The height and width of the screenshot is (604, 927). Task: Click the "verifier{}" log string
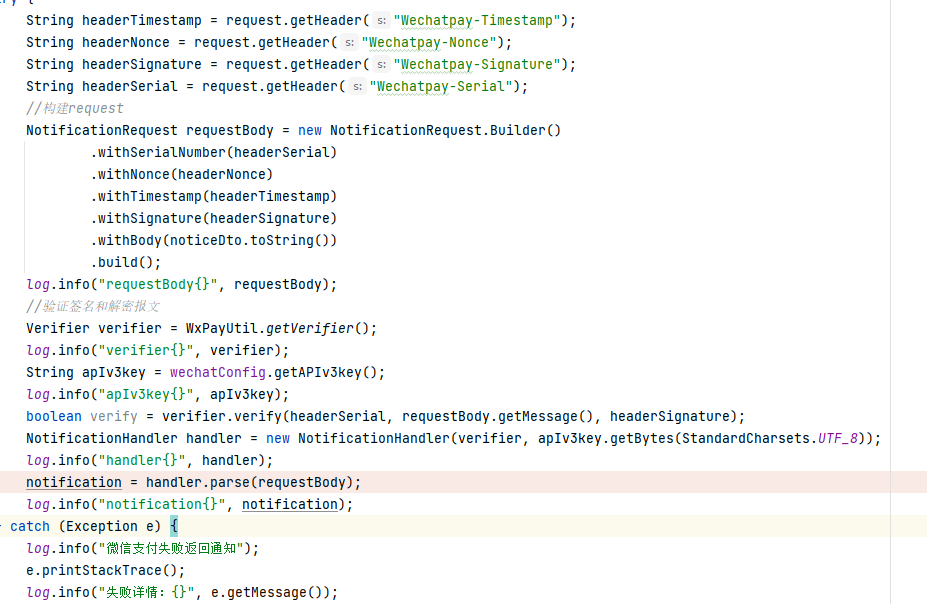pyautogui.click(x=145, y=350)
